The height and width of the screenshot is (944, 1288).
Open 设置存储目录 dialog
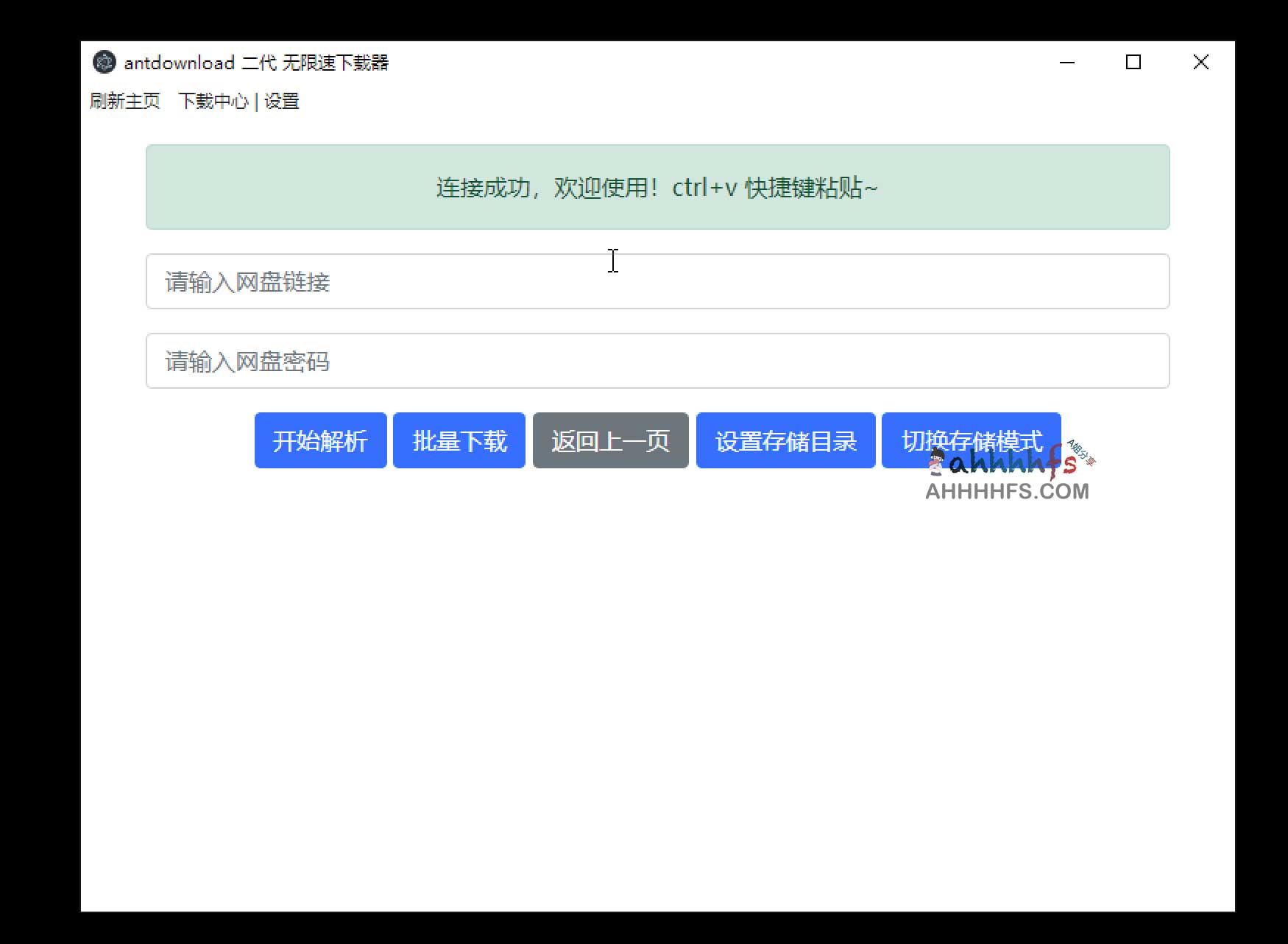pyautogui.click(x=785, y=440)
